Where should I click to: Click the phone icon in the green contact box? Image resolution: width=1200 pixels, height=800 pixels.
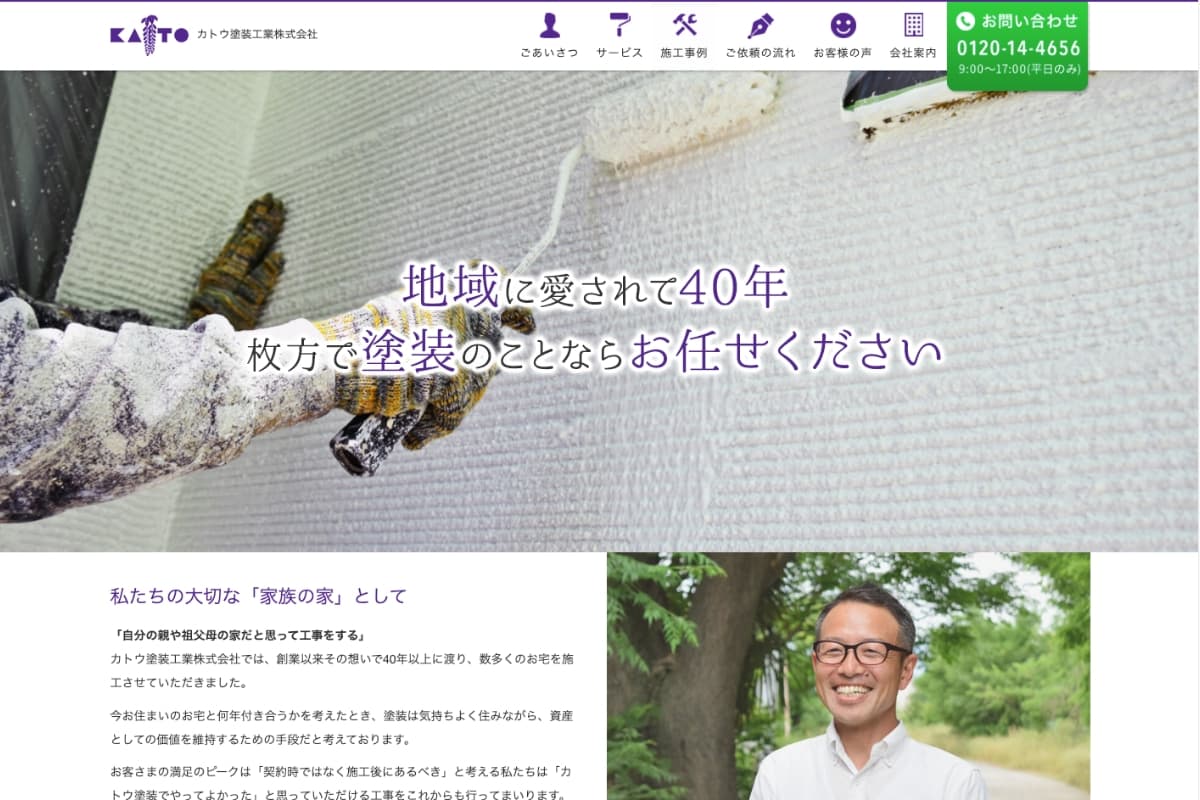965,21
